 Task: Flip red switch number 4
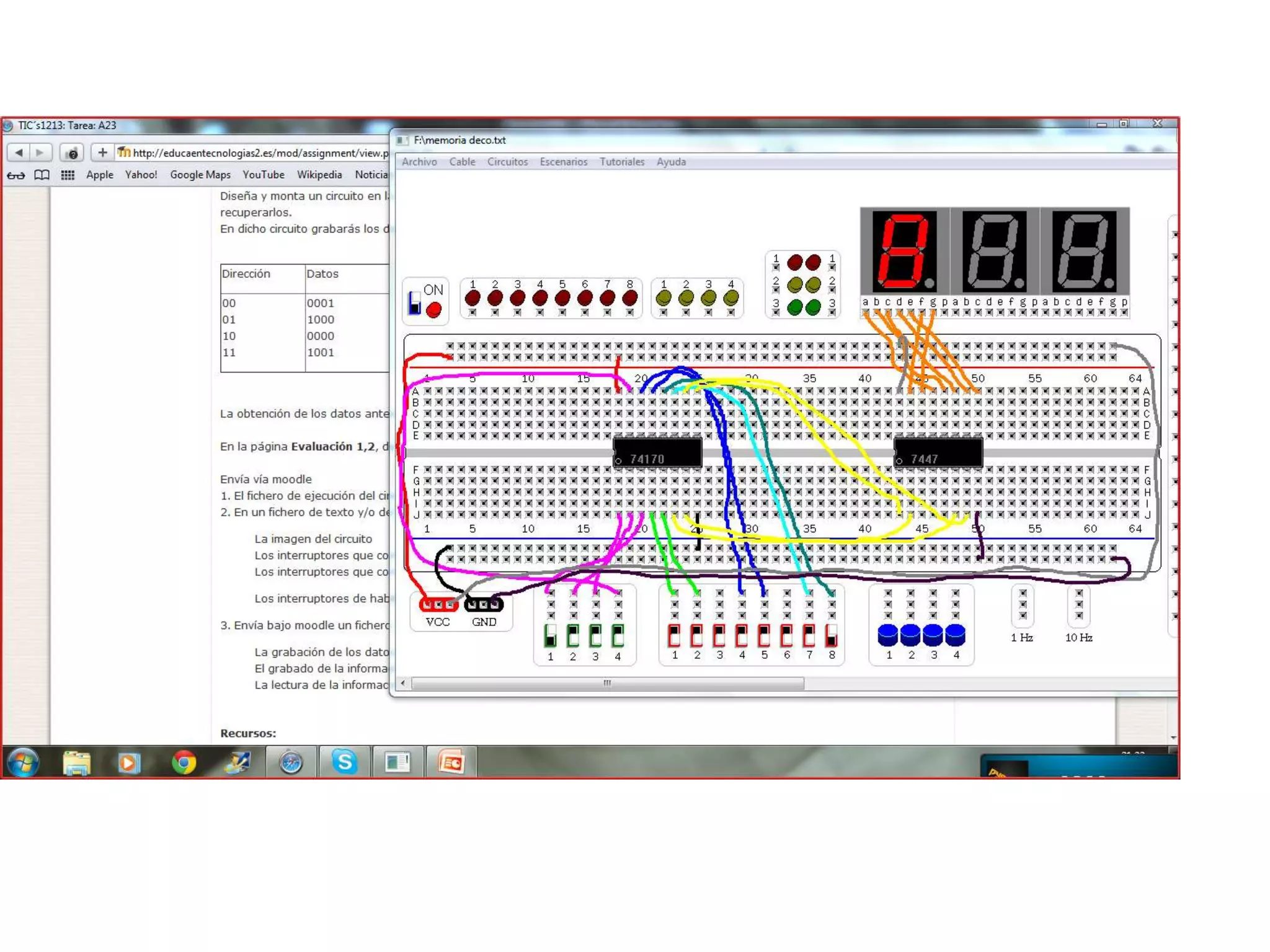[742, 635]
